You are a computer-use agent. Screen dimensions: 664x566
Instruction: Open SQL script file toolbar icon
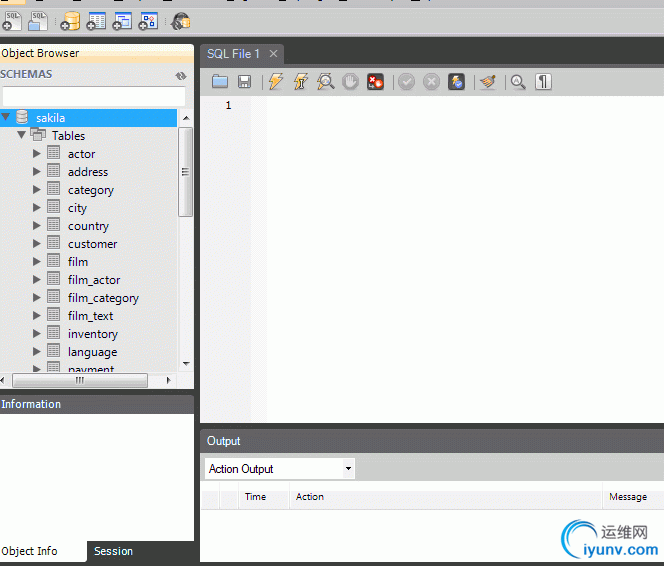point(38,21)
